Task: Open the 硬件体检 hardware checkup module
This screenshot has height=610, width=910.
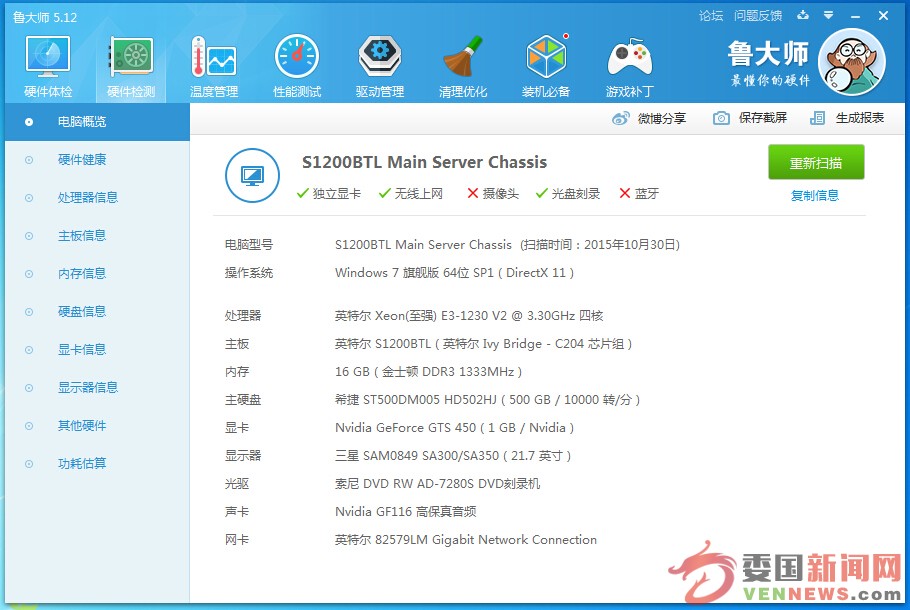Action: click(48, 66)
